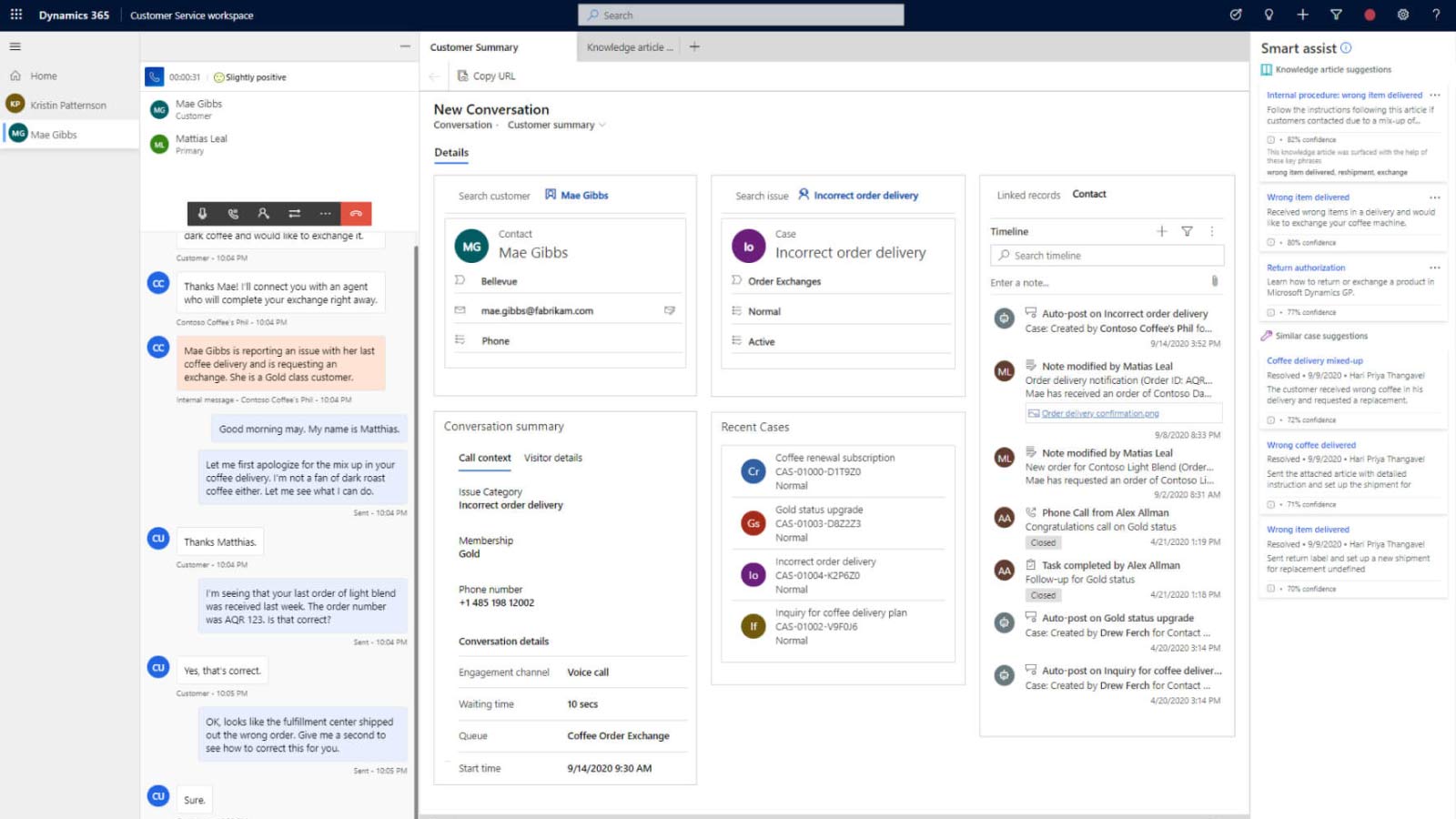Filter the timeline with funnel icon

[1187, 231]
